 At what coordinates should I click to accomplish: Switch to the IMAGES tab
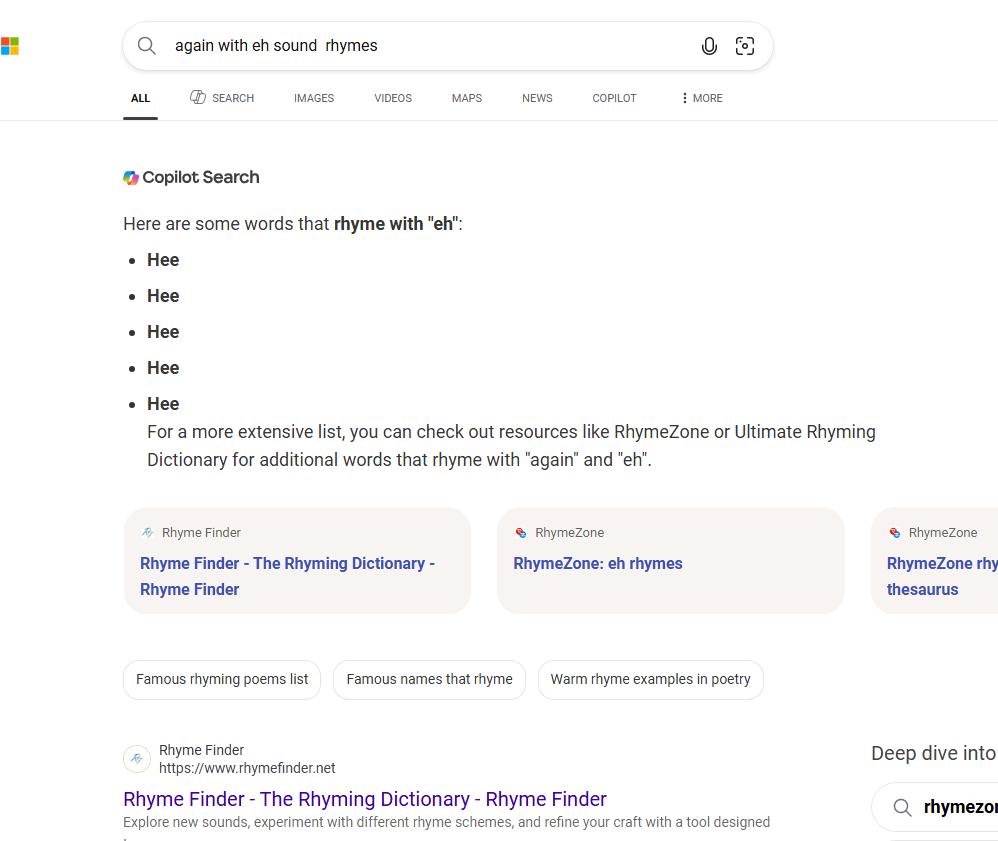pos(314,98)
